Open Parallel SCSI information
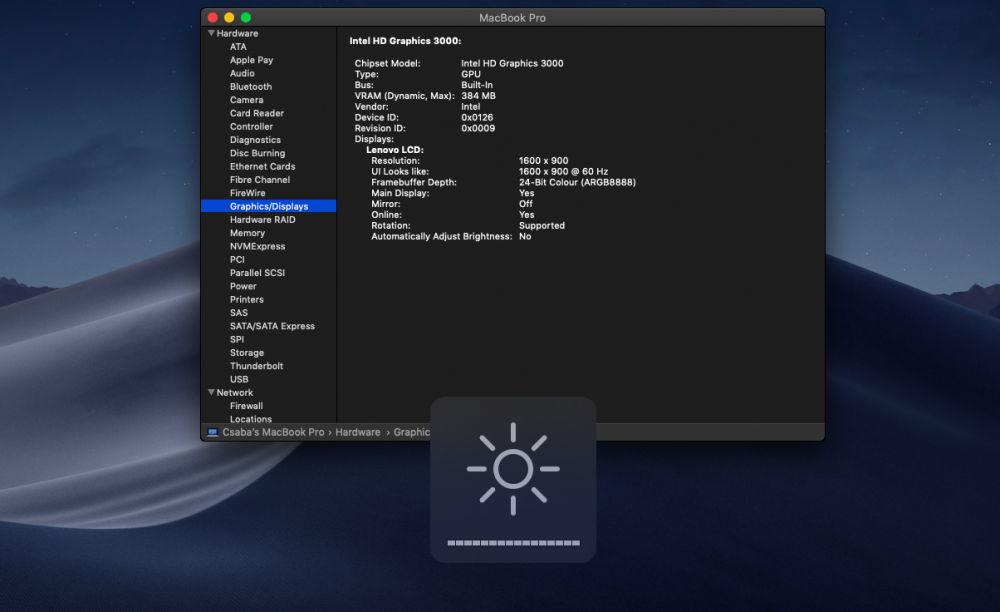Screen dimensions: 1000x612 tap(258, 273)
